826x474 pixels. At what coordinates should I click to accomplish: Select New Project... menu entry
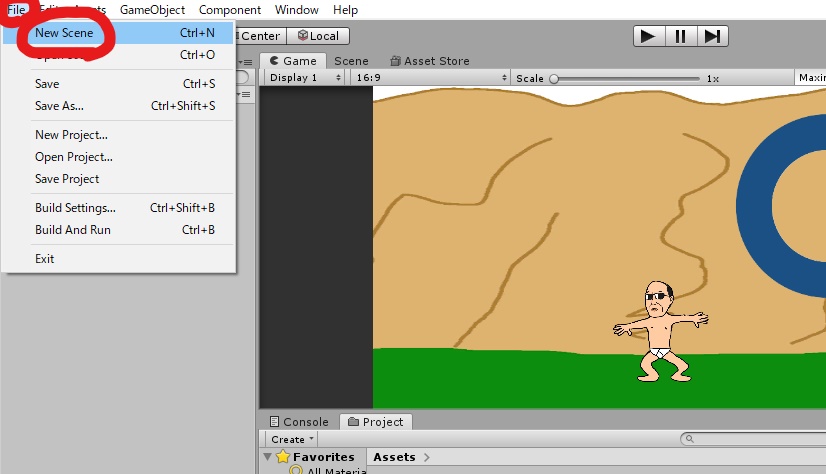[119, 135]
